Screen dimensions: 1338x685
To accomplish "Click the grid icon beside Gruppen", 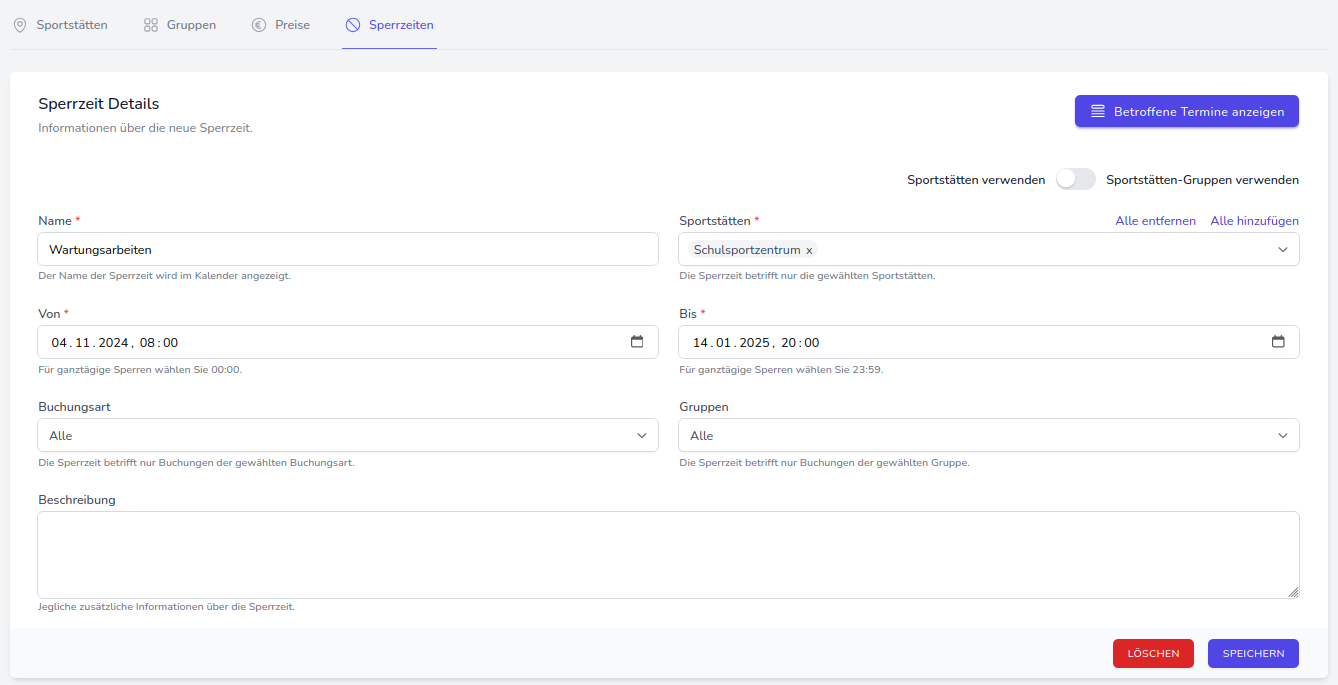I will tap(151, 25).
